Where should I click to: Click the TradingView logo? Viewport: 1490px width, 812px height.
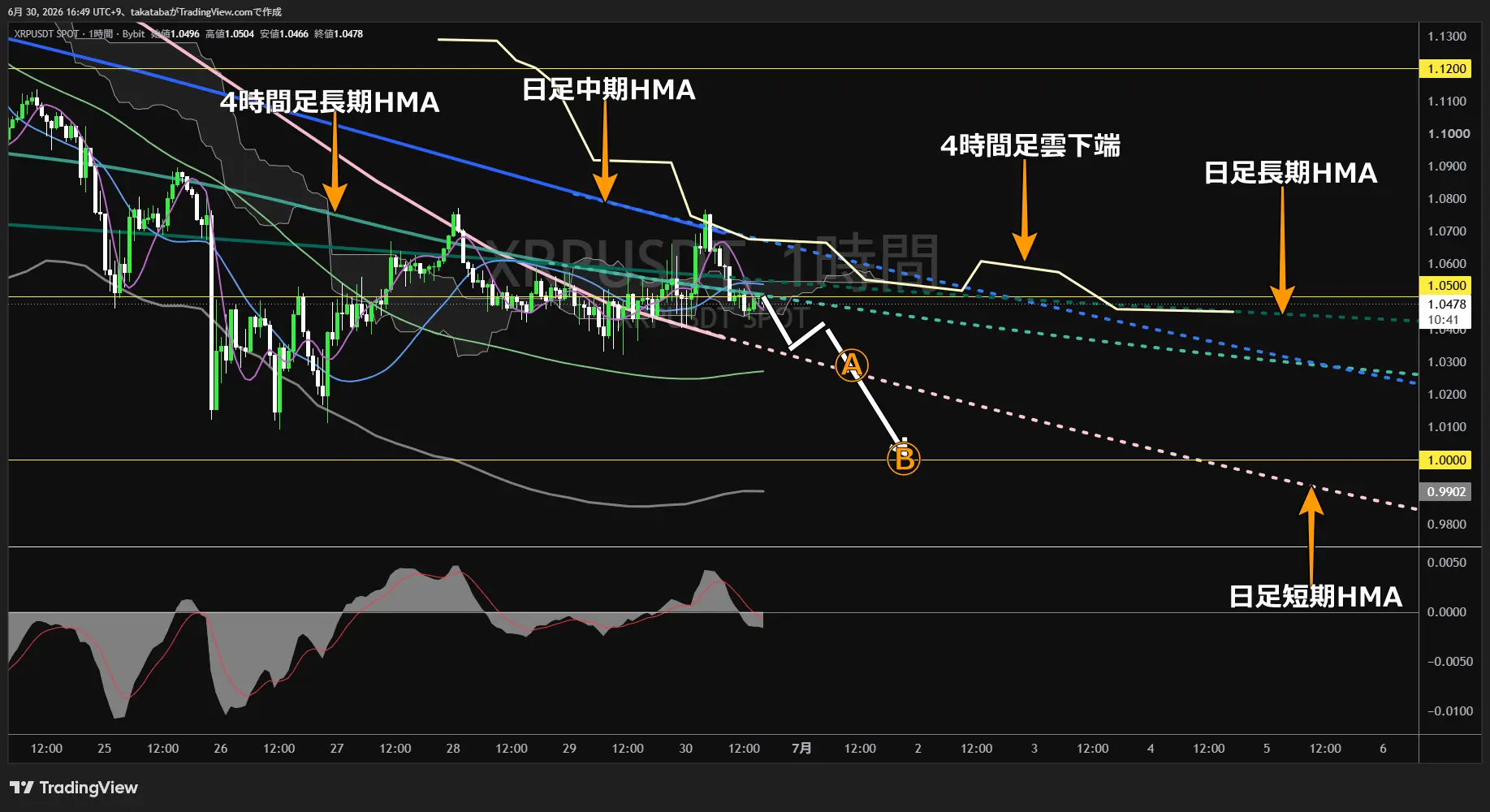pos(74,788)
